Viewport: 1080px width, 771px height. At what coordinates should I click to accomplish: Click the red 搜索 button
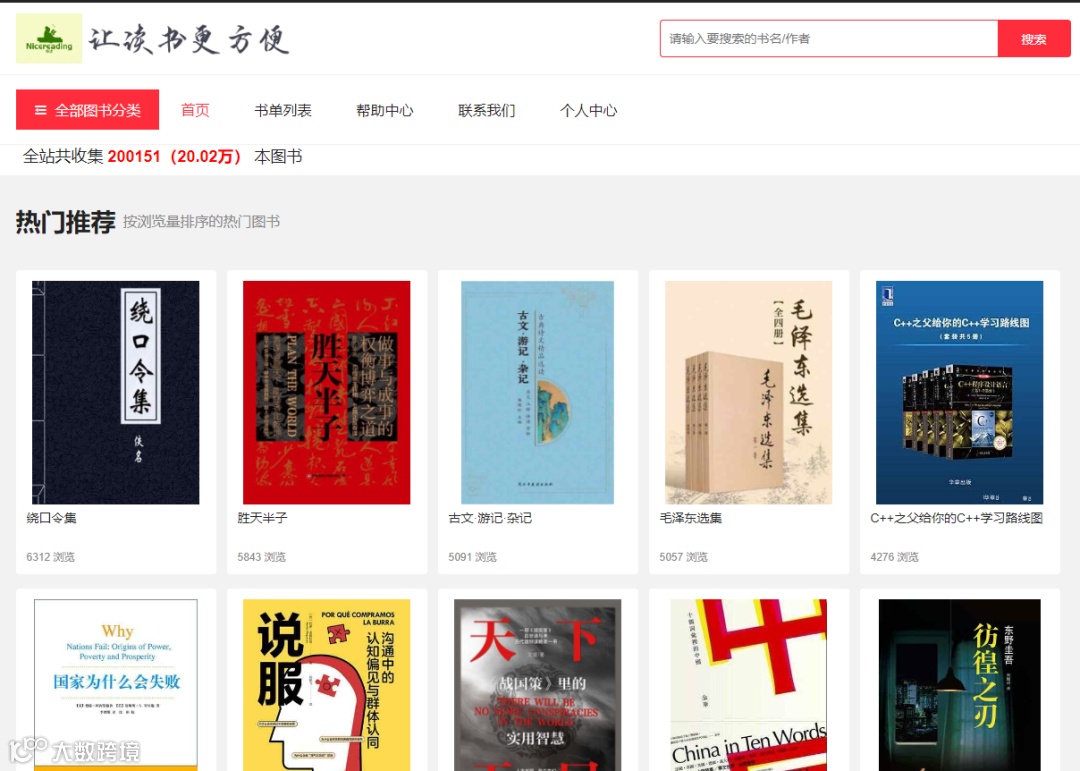[1034, 39]
